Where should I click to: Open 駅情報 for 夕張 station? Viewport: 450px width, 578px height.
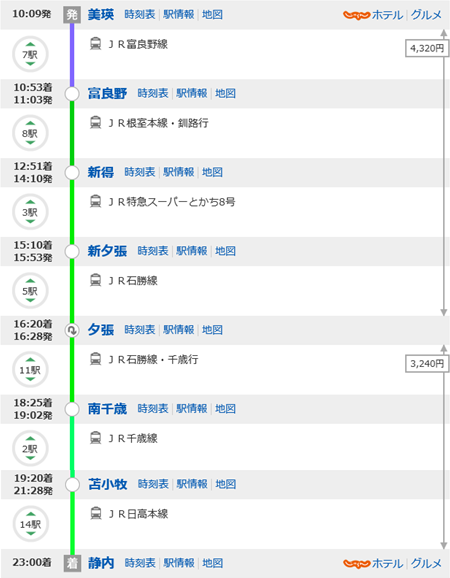click(179, 330)
